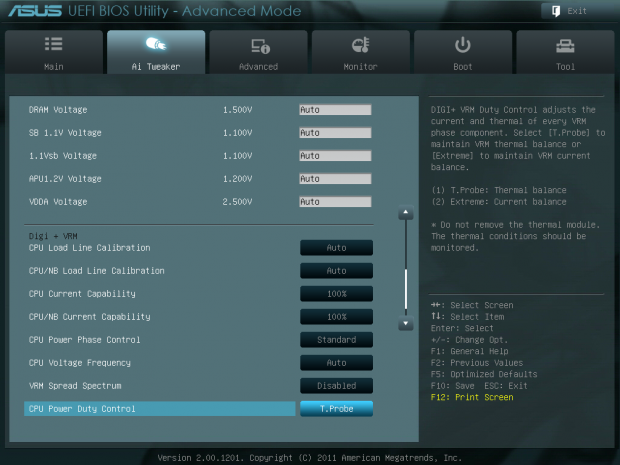Open CPU Voltage Frequency Auto dropdown
620x465 pixels.
click(336, 363)
